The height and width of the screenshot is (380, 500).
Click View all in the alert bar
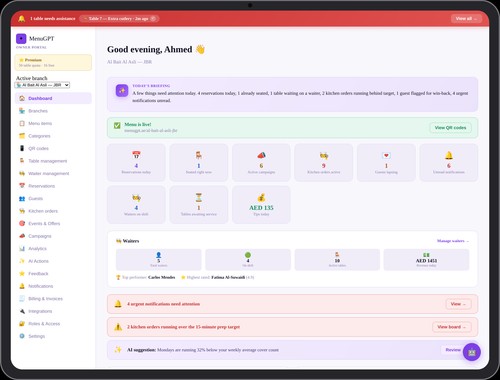pos(466,19)
